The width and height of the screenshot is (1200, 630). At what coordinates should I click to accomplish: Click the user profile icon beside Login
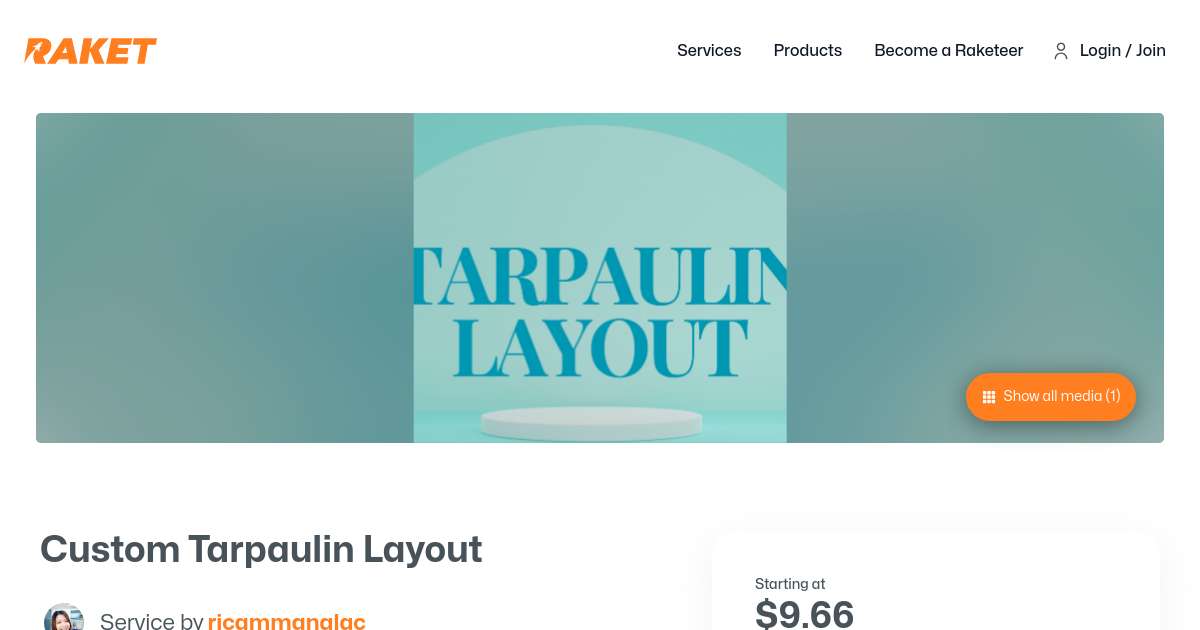tap(1061, 51)
